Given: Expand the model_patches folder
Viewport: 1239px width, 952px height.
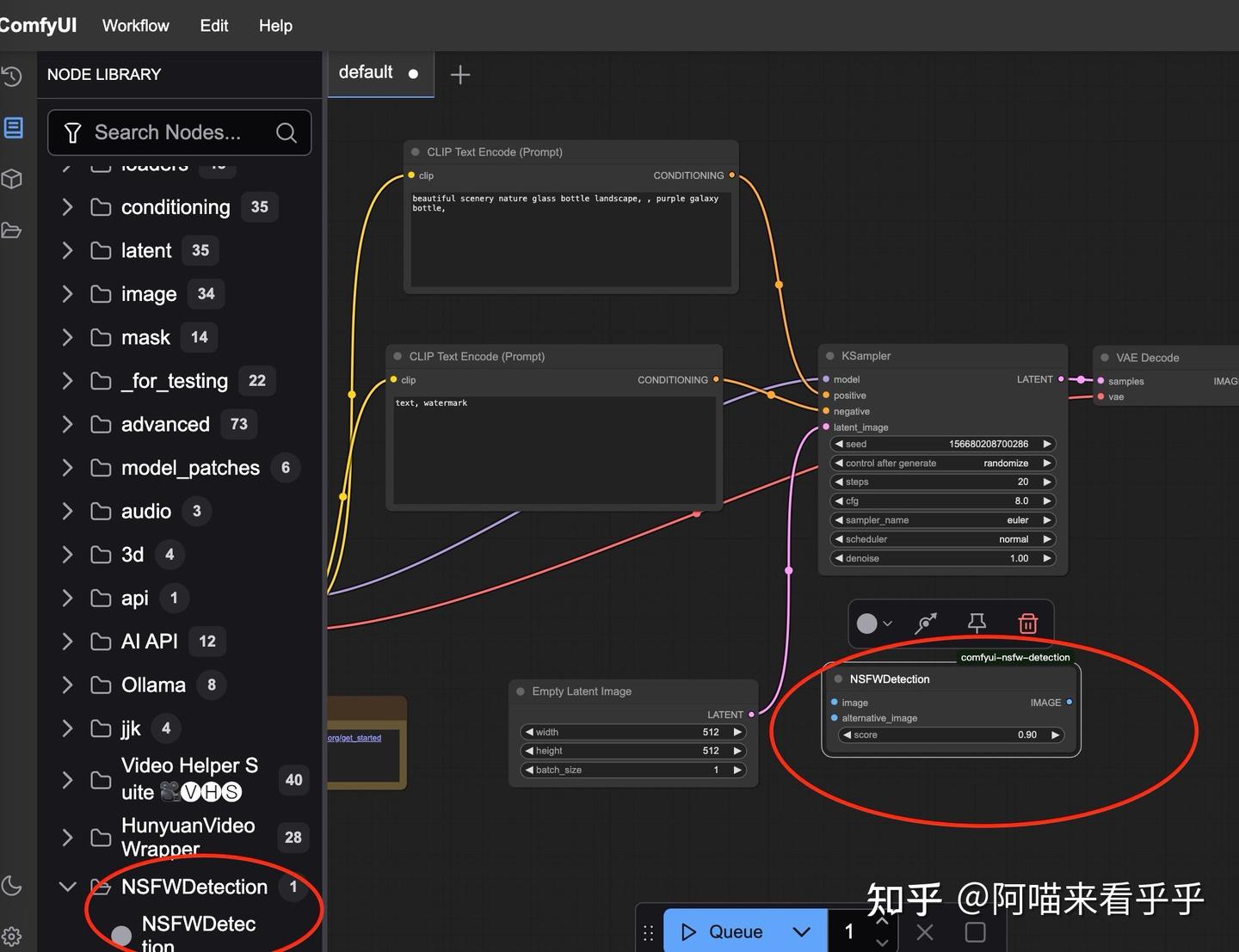Looking at the screenshot, I should 67,468.
